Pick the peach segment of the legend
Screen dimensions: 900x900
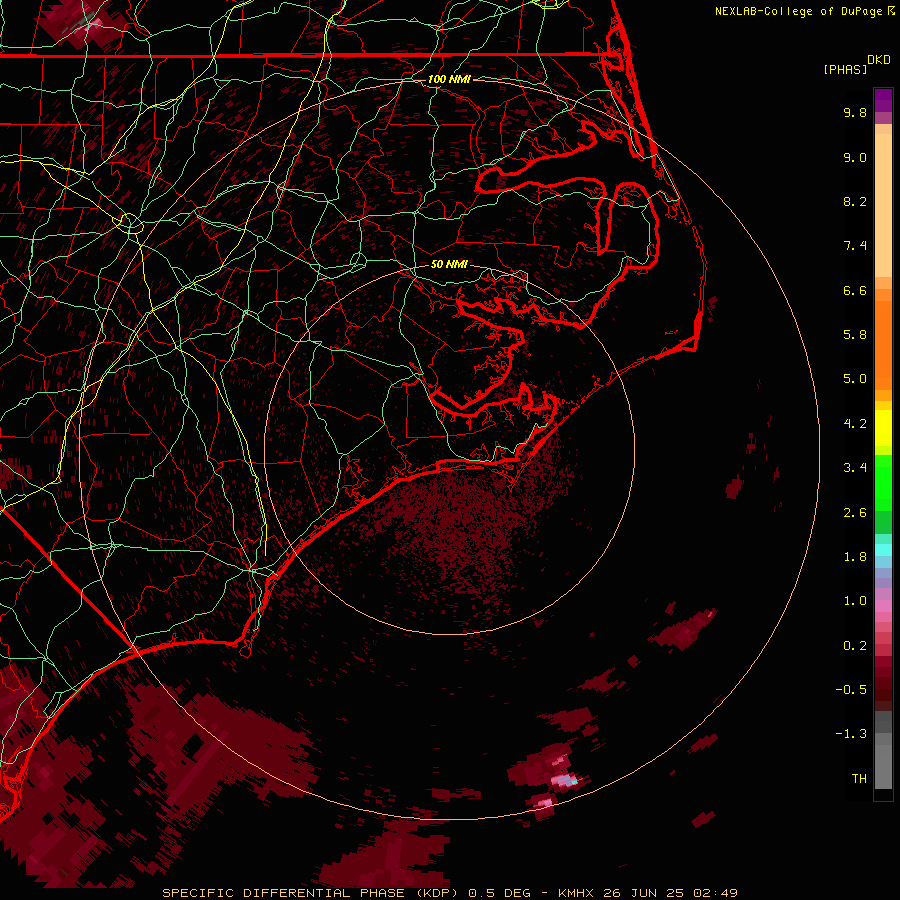883,201
